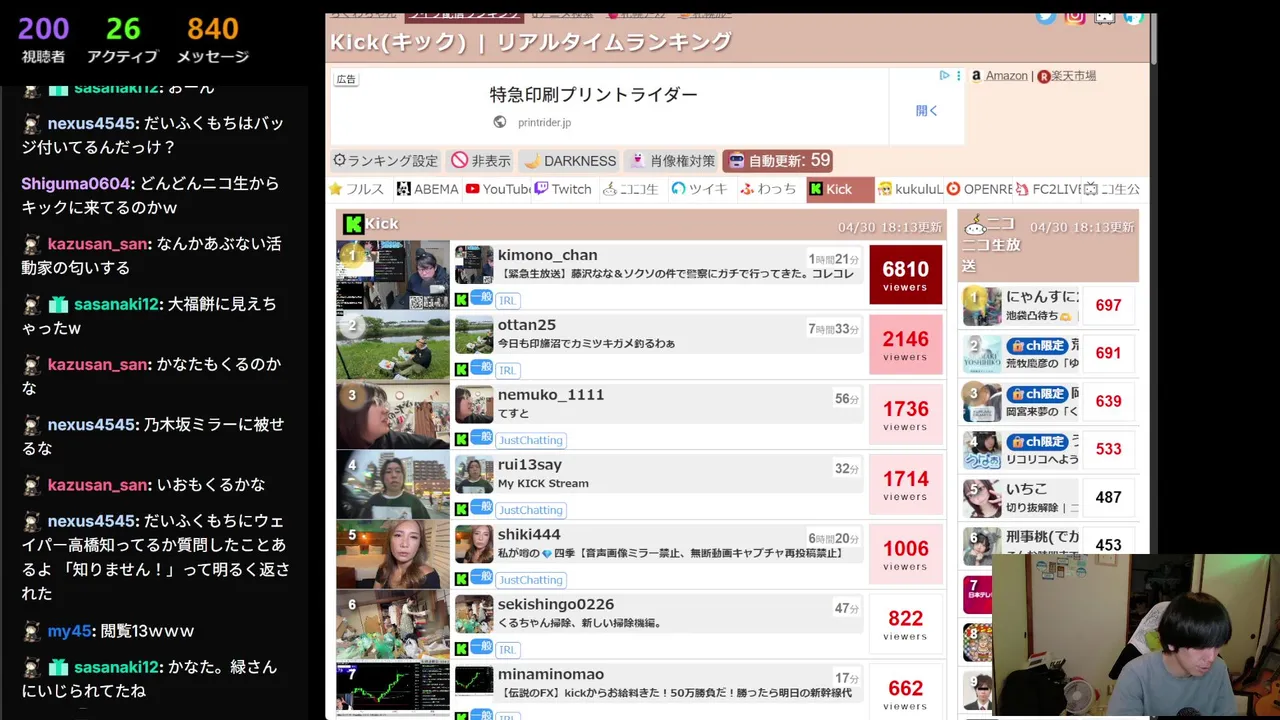Toggle DARKNESS mode
1280x720 pixels.
tap(570, 160)
